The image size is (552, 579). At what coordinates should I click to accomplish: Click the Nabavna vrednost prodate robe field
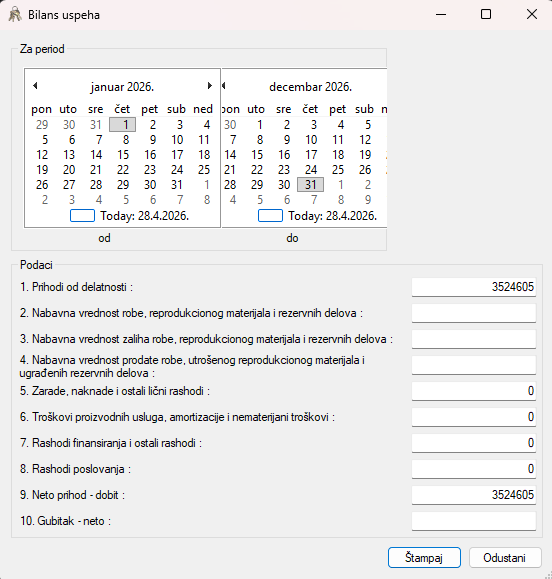coord(474,365)
